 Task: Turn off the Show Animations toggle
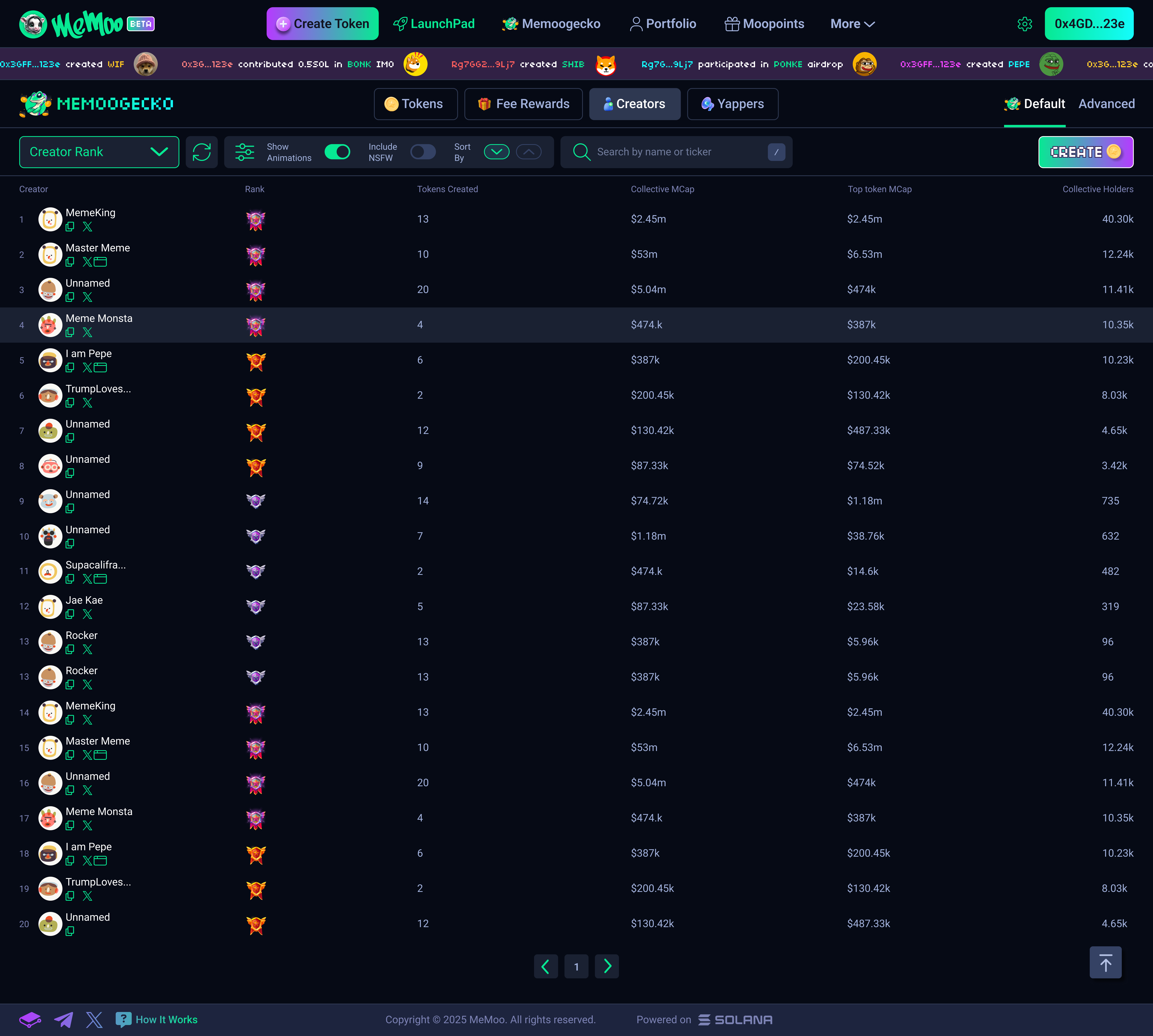click(x=337, y=152)
